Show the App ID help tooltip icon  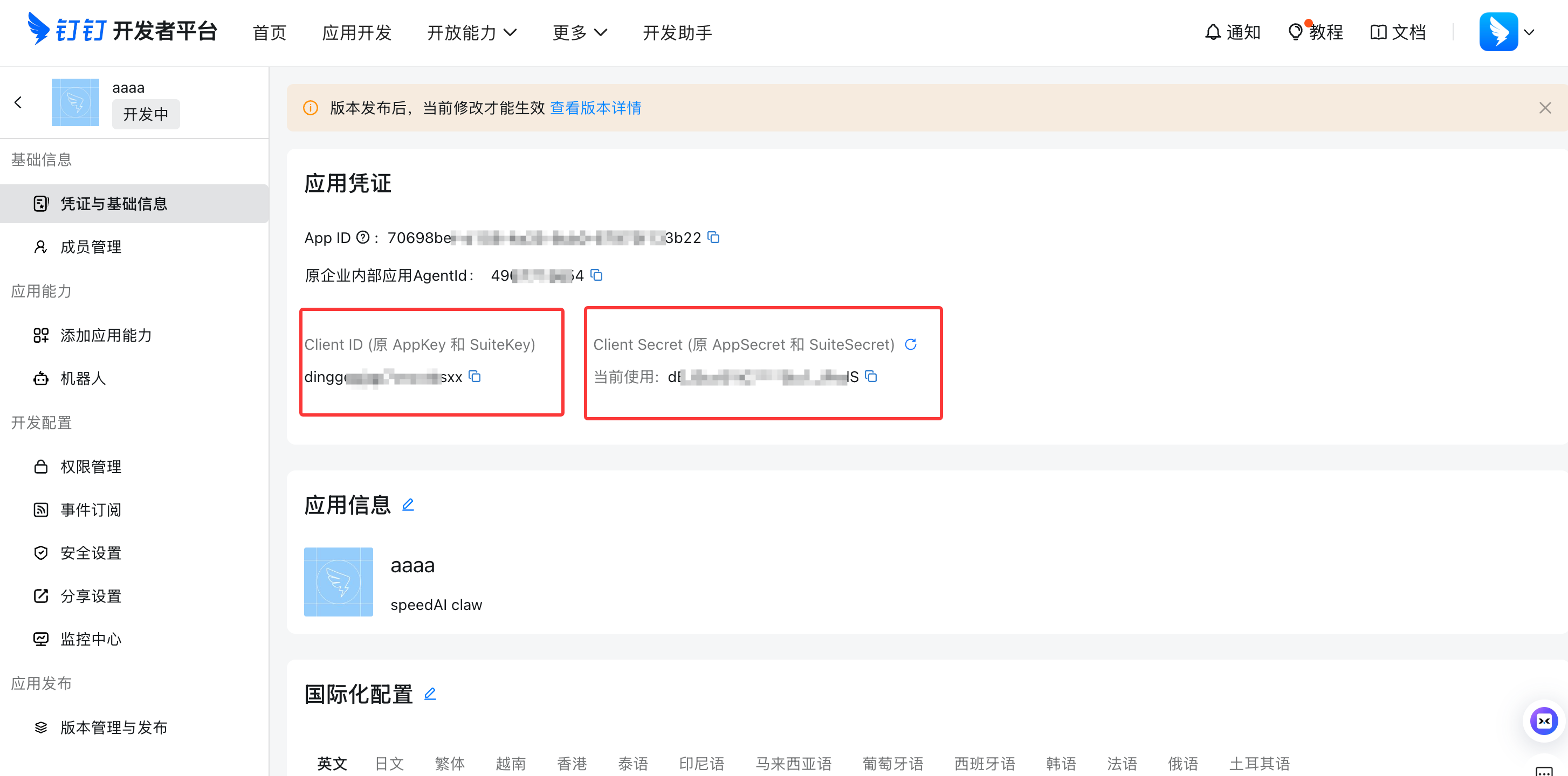coord(363,237)
